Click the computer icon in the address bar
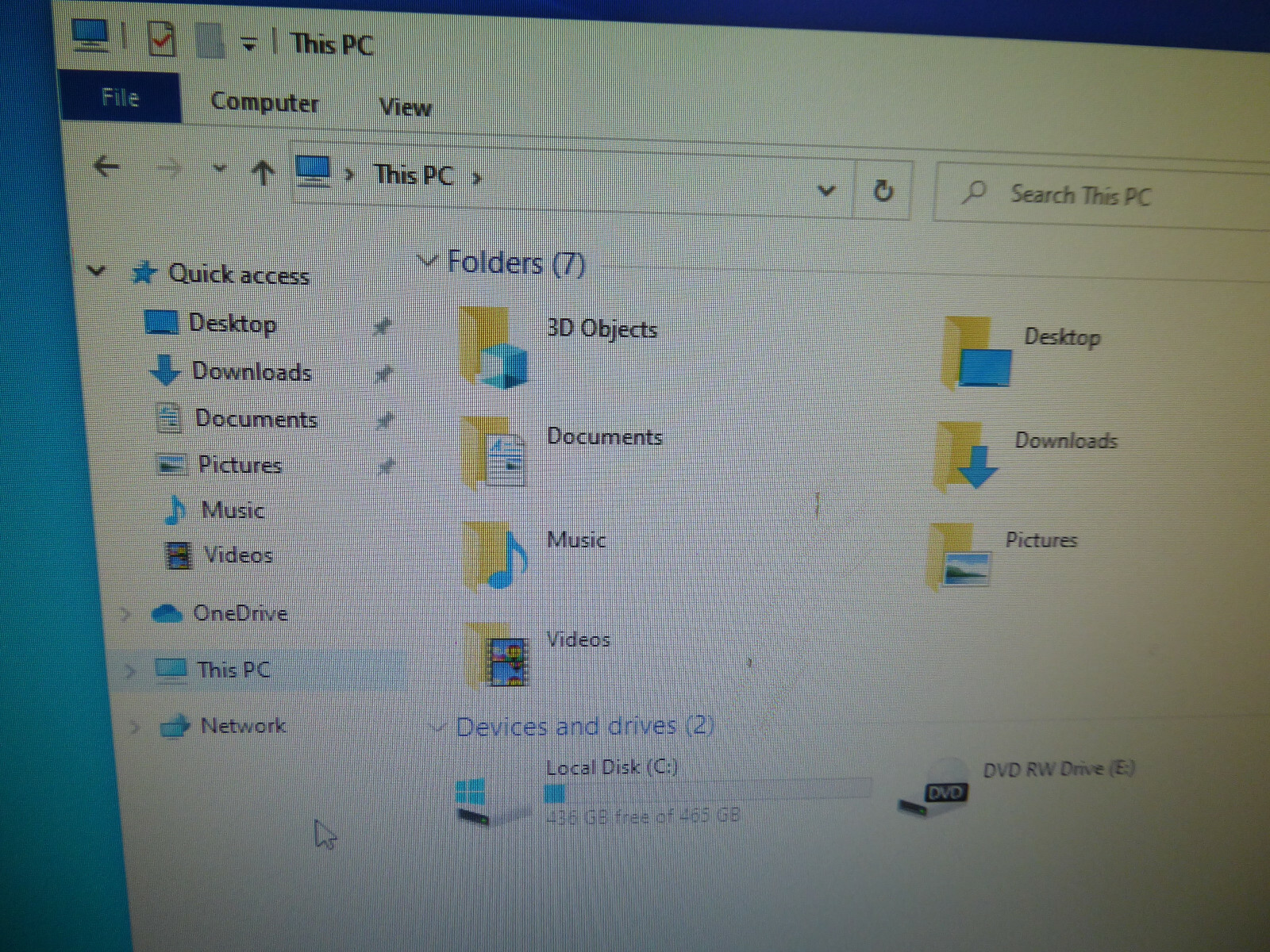Image resolution: width=1270 pixels, height=952 pixels. pyautogui.click(x=313, y=170)
